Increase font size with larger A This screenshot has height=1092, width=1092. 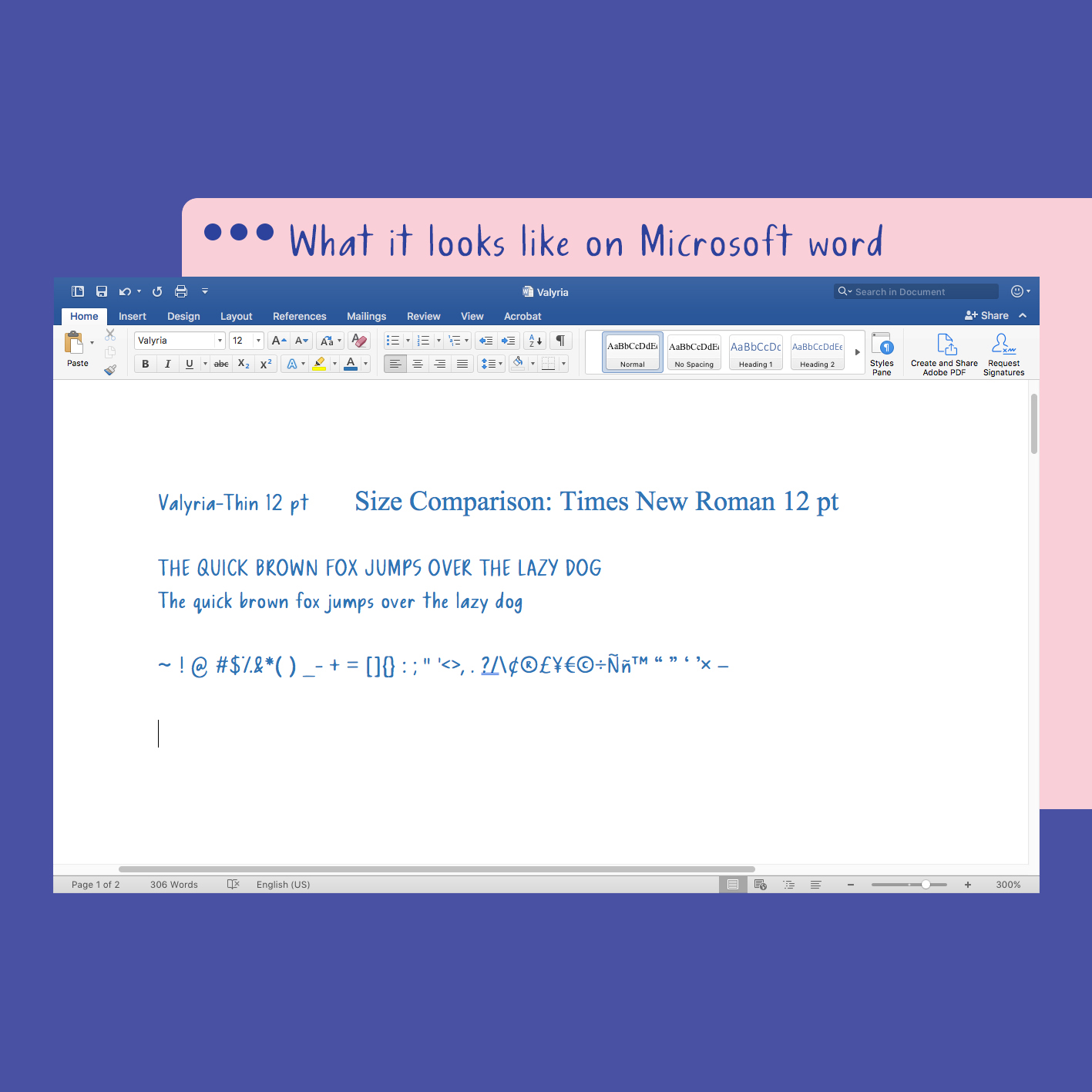click(x=279, y=341)
